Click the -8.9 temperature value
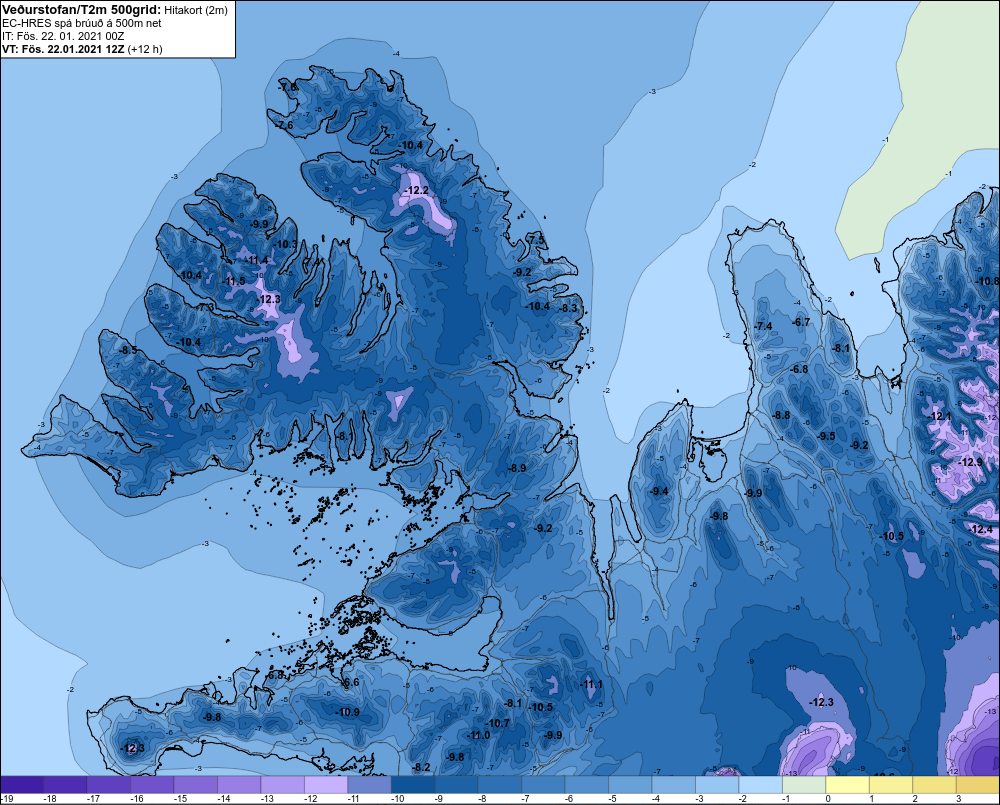1000x805 pixels. pyautogui.click(x=517, y=468)
